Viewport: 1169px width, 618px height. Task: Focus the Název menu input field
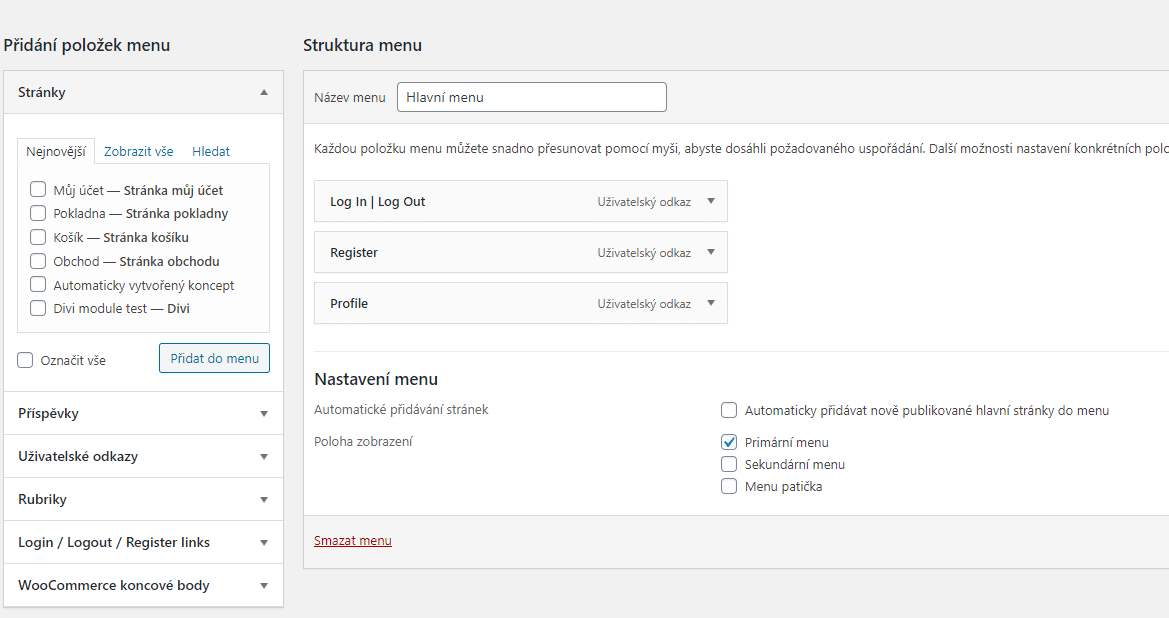[x=532, y=97]
